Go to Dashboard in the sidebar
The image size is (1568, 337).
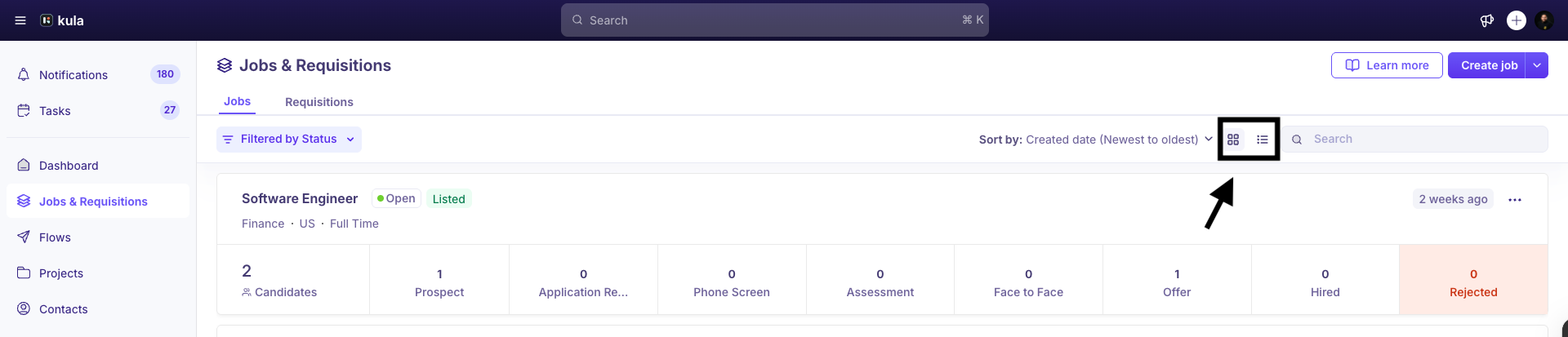click(x=98, y=166)
